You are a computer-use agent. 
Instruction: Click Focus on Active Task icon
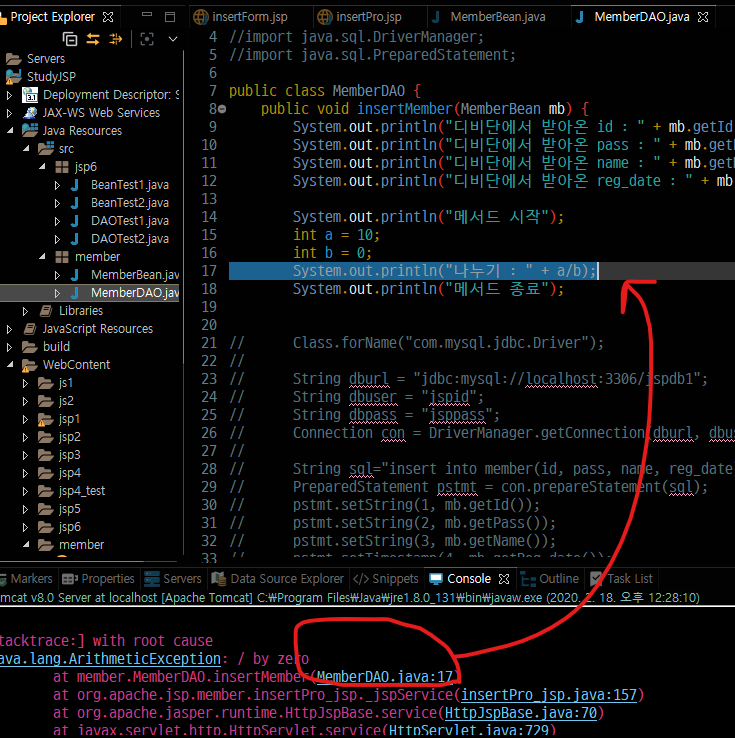[x=147, y=39]
